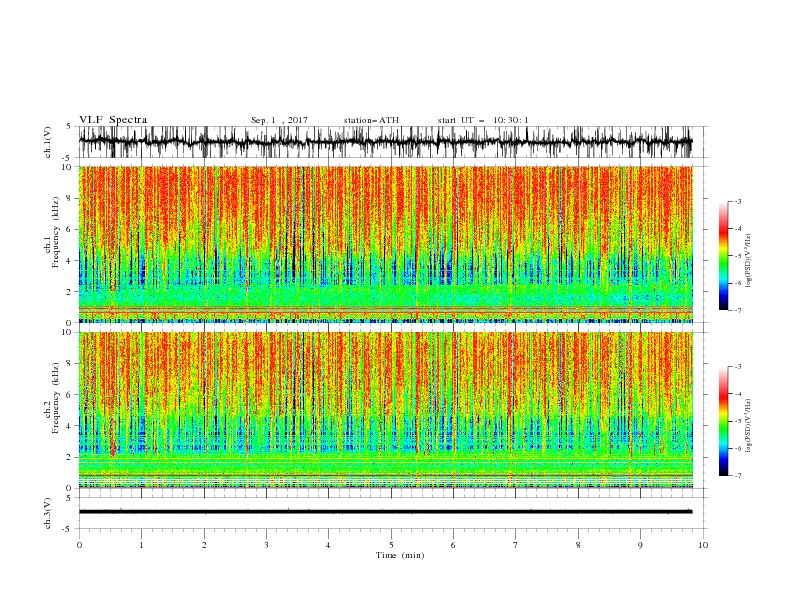Image resolution: width=792 pixels, height=612 pixels.
Task: Select the date text "Sep. 1 , 2017"
Action: [x=279, y=120]
